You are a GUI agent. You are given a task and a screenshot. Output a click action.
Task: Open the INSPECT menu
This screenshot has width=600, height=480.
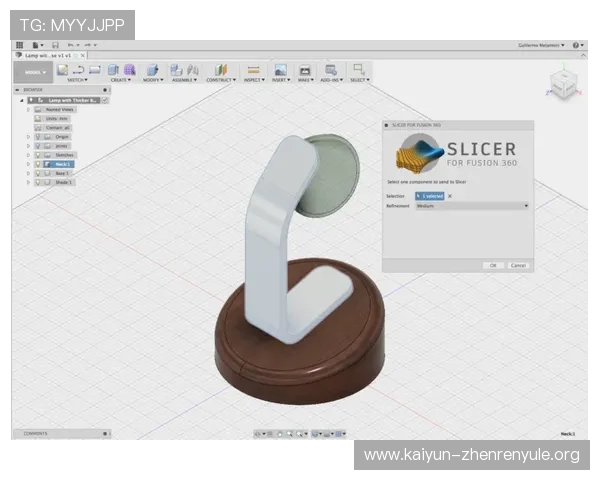[x=254, y=80]
